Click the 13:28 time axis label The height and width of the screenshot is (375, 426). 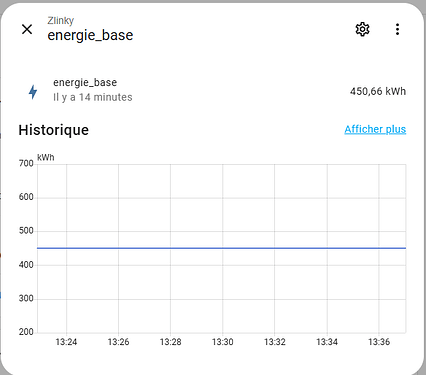tap(170, 342)
